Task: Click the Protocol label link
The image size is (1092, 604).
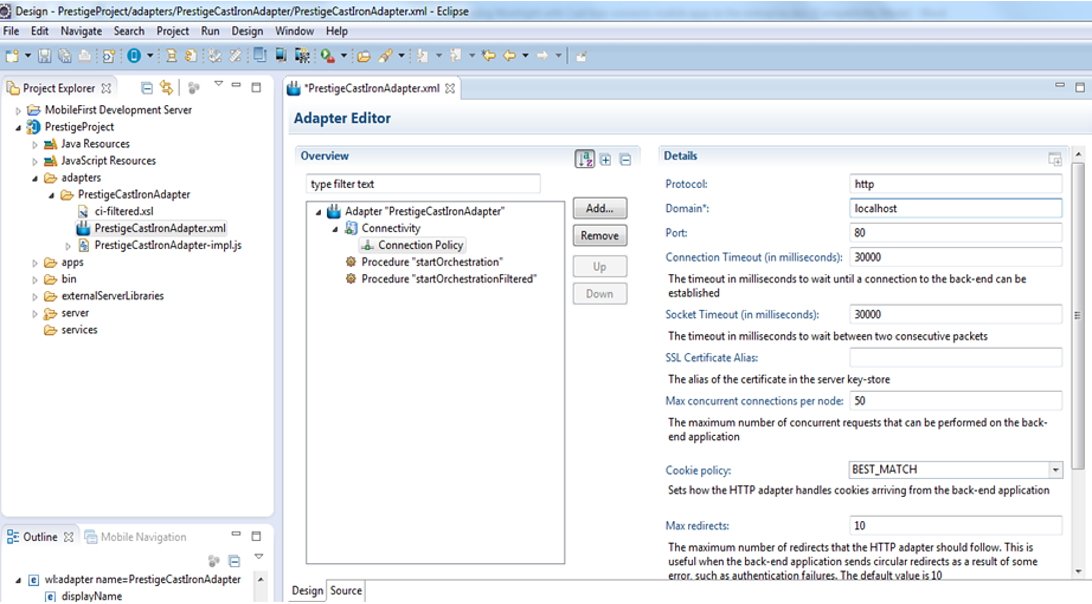Action: [686, 184]
